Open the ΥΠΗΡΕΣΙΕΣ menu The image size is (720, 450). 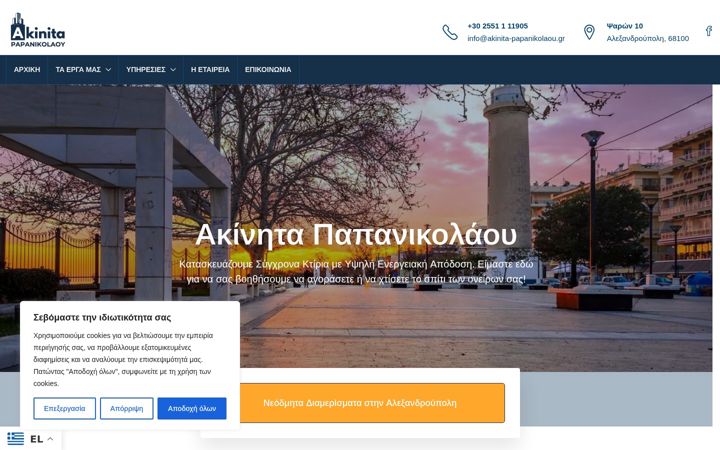click(x=146, y=70)
